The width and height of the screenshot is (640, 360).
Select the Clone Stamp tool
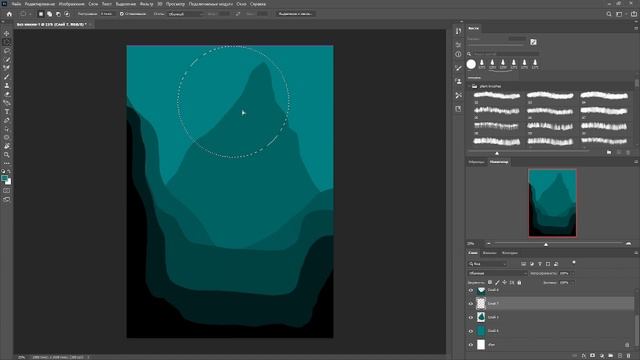point(7,85)
